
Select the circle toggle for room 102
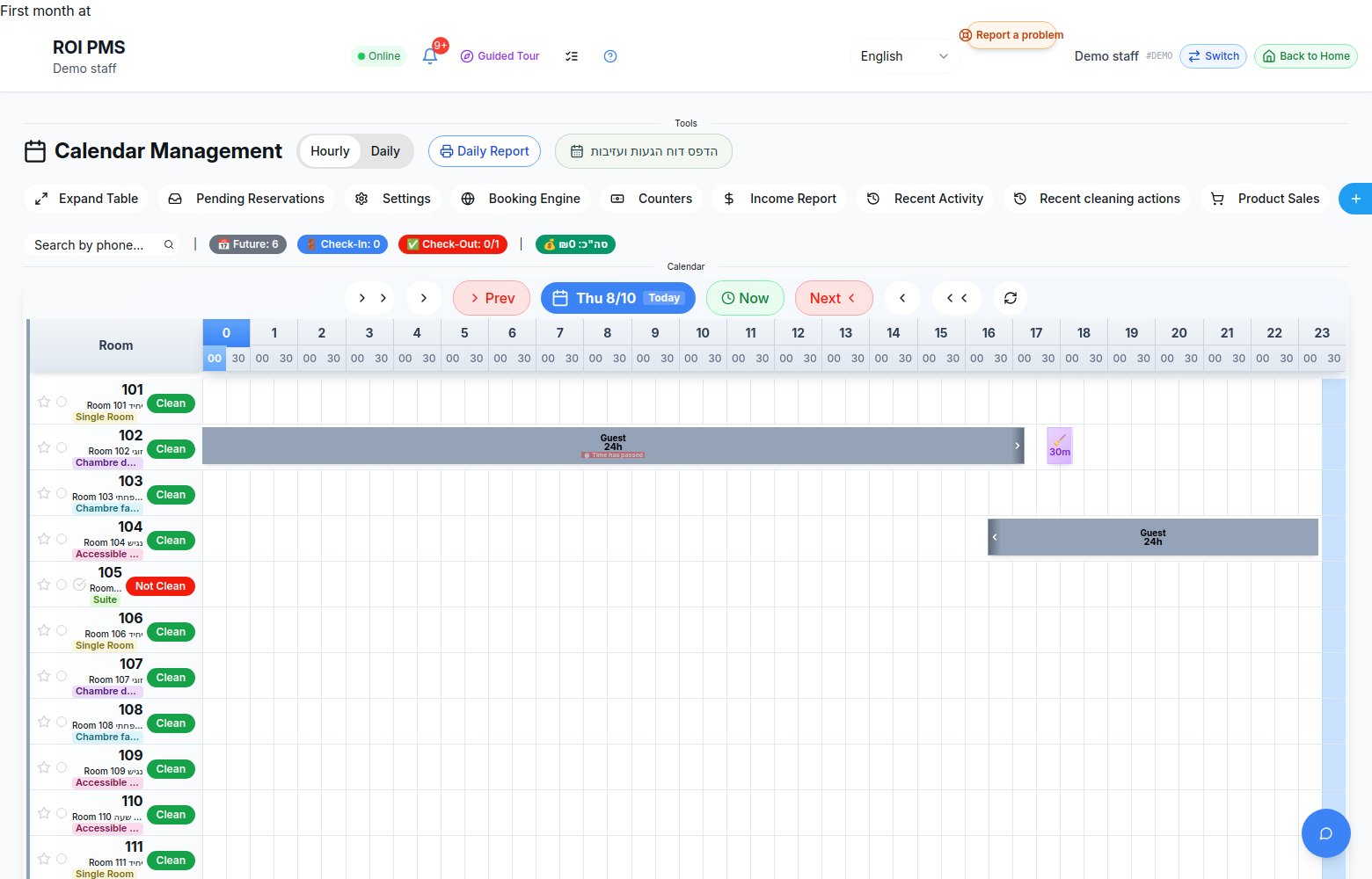coord(62,447)
